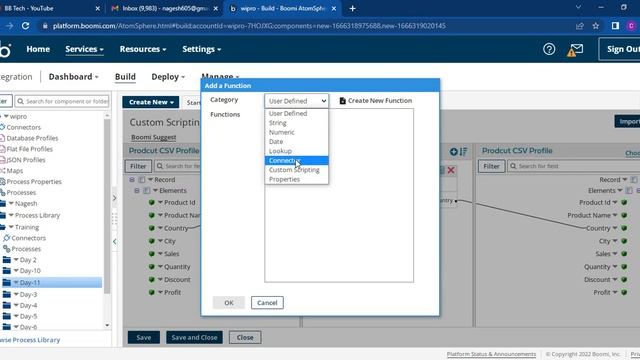Click the Close button beside Save and Close
Image resolution: width=640 pixels, height=360 pixels.
pyautogui.click(x=245, y=338)
